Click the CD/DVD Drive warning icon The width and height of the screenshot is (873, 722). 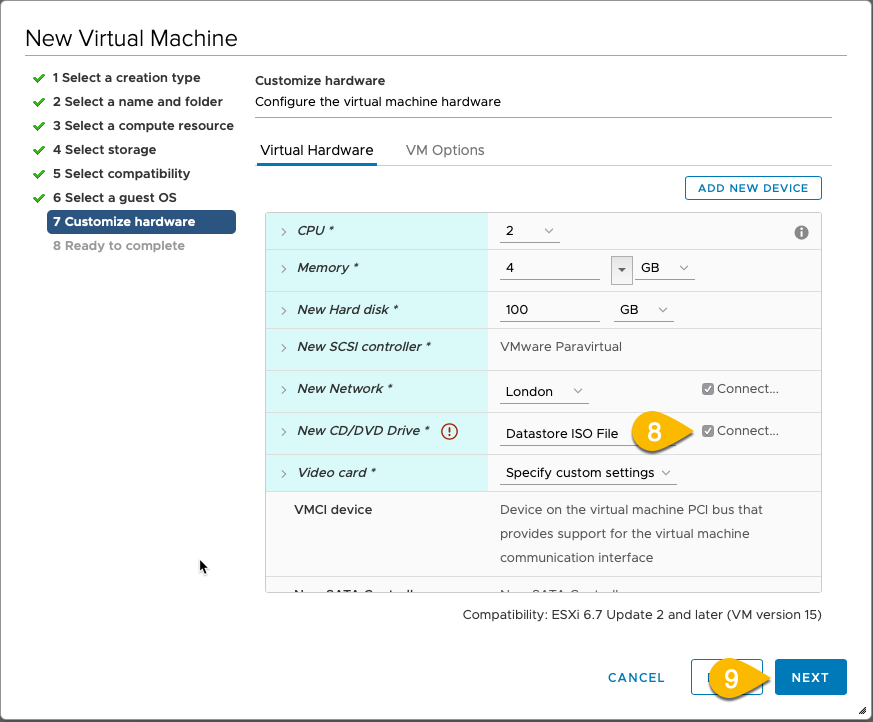(449, 431)
